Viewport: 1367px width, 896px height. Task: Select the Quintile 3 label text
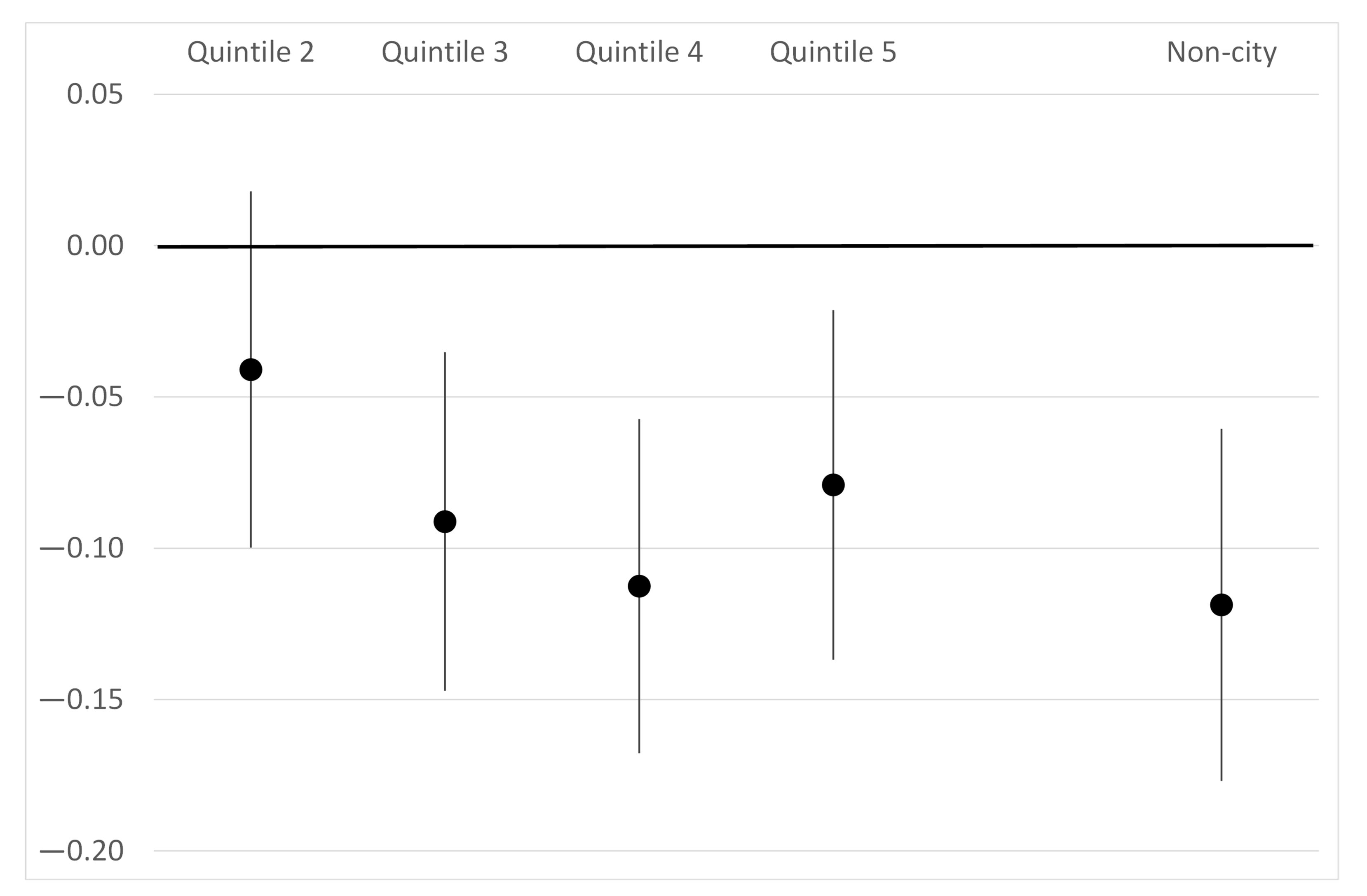tap(445, 52)
